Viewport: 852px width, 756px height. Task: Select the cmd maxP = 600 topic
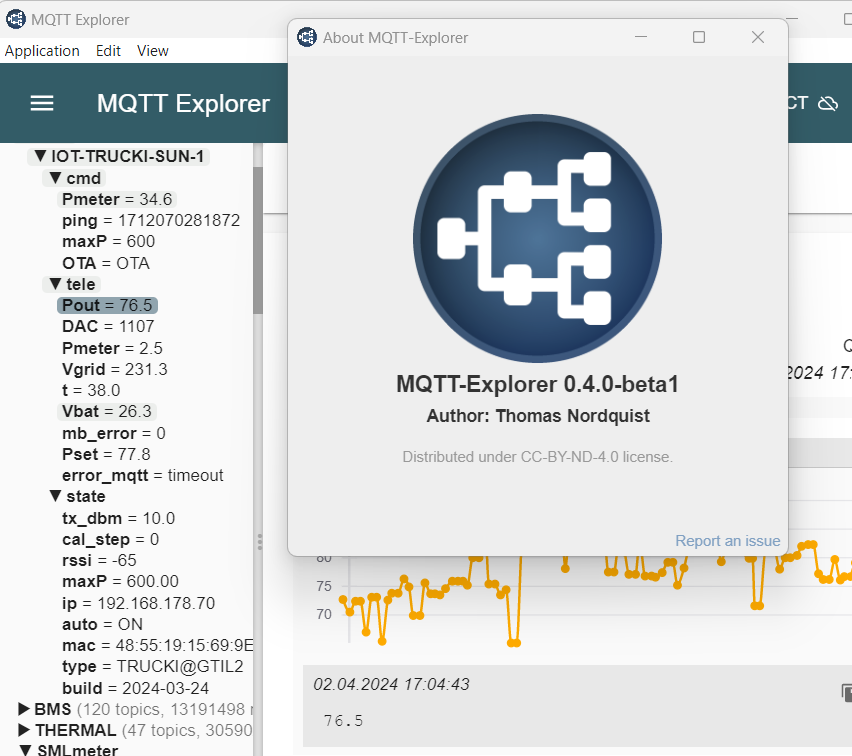[x=109, y=241]
